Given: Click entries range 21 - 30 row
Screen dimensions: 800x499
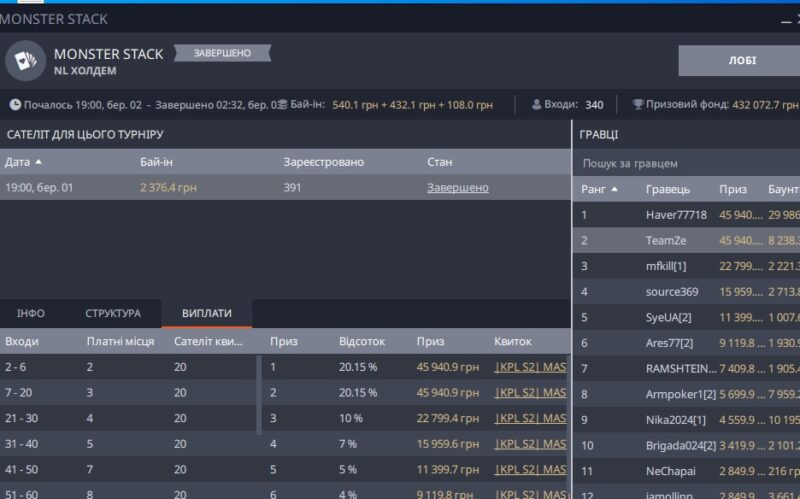Looking at the screenshot, I should tap(128, 418).
